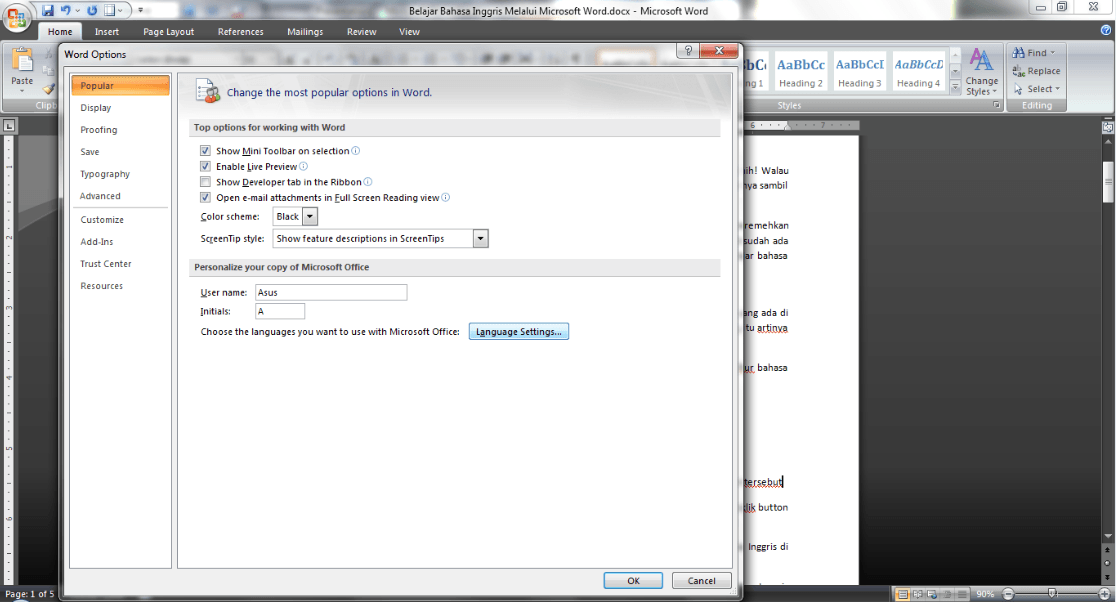Apply the Heading 3 style
This screenshot has height=602, width=1116.
click(x=860, y=71)
